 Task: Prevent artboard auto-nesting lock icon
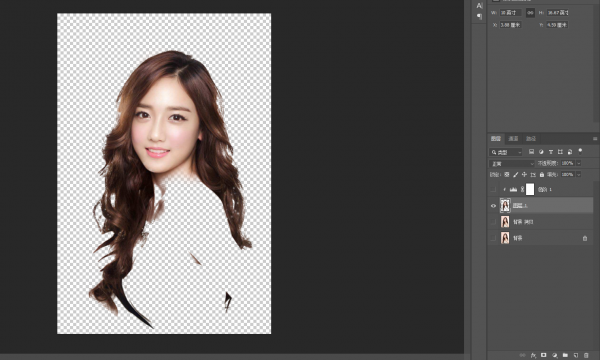[x=533, y=174]
